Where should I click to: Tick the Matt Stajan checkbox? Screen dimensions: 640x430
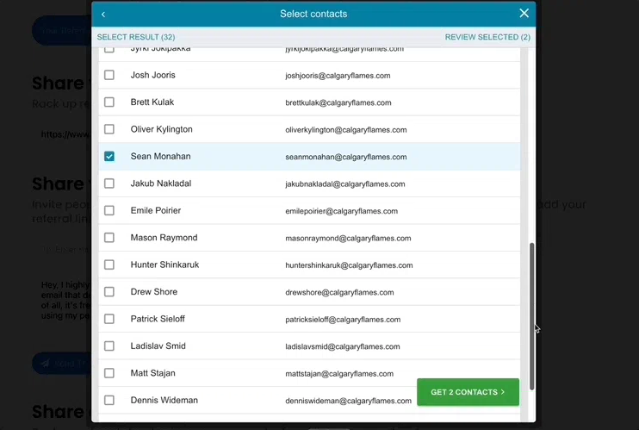pos(109,373)
